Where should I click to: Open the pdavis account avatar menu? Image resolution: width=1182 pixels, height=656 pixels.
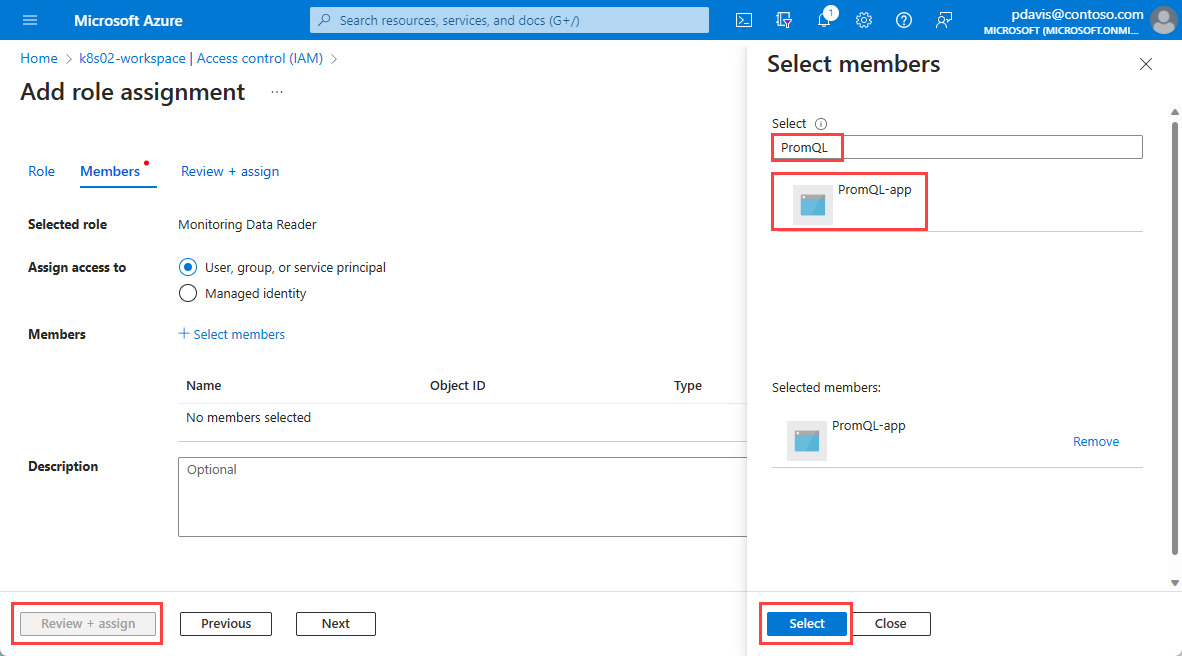[1163, 20]
